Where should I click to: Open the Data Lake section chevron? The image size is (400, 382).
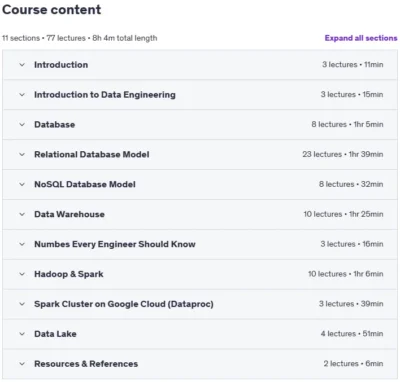(22, 334)
